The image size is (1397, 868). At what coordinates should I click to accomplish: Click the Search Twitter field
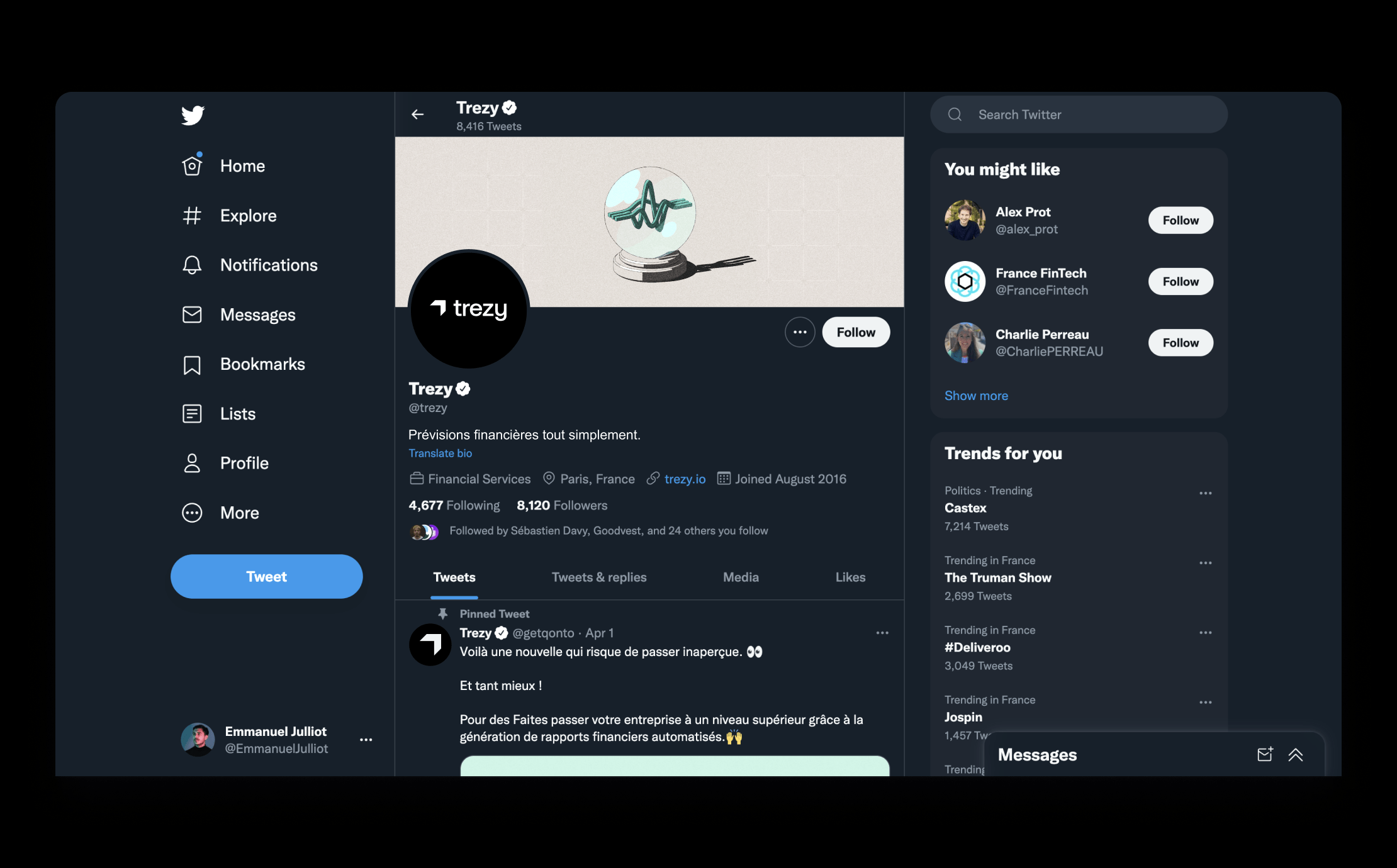(x=1079, y=114)
